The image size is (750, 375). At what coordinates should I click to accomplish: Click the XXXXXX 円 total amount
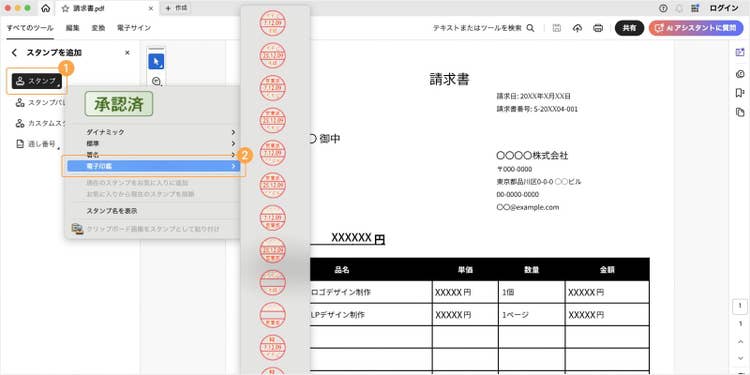coord(358,238)
